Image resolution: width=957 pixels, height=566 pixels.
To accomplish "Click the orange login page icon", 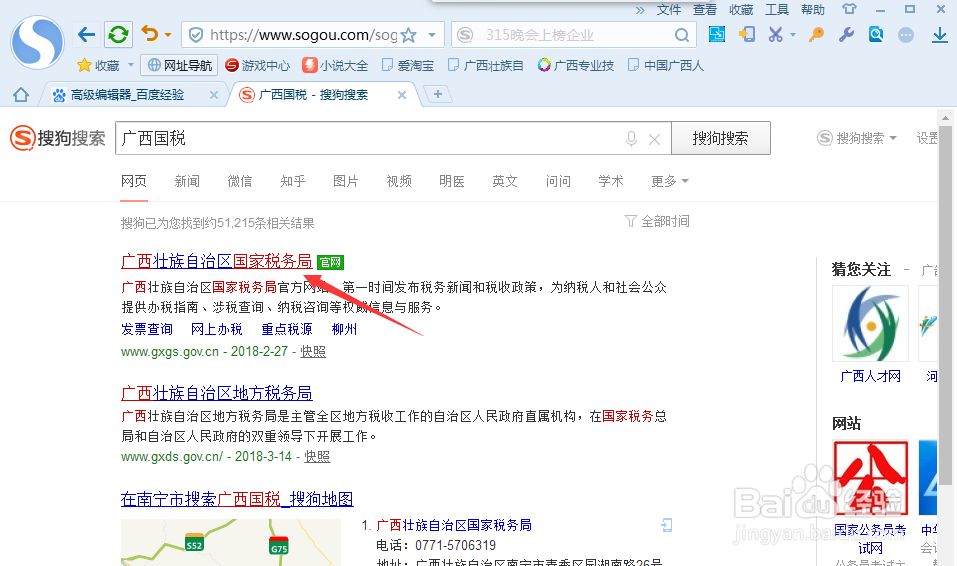I will (746, 34).
